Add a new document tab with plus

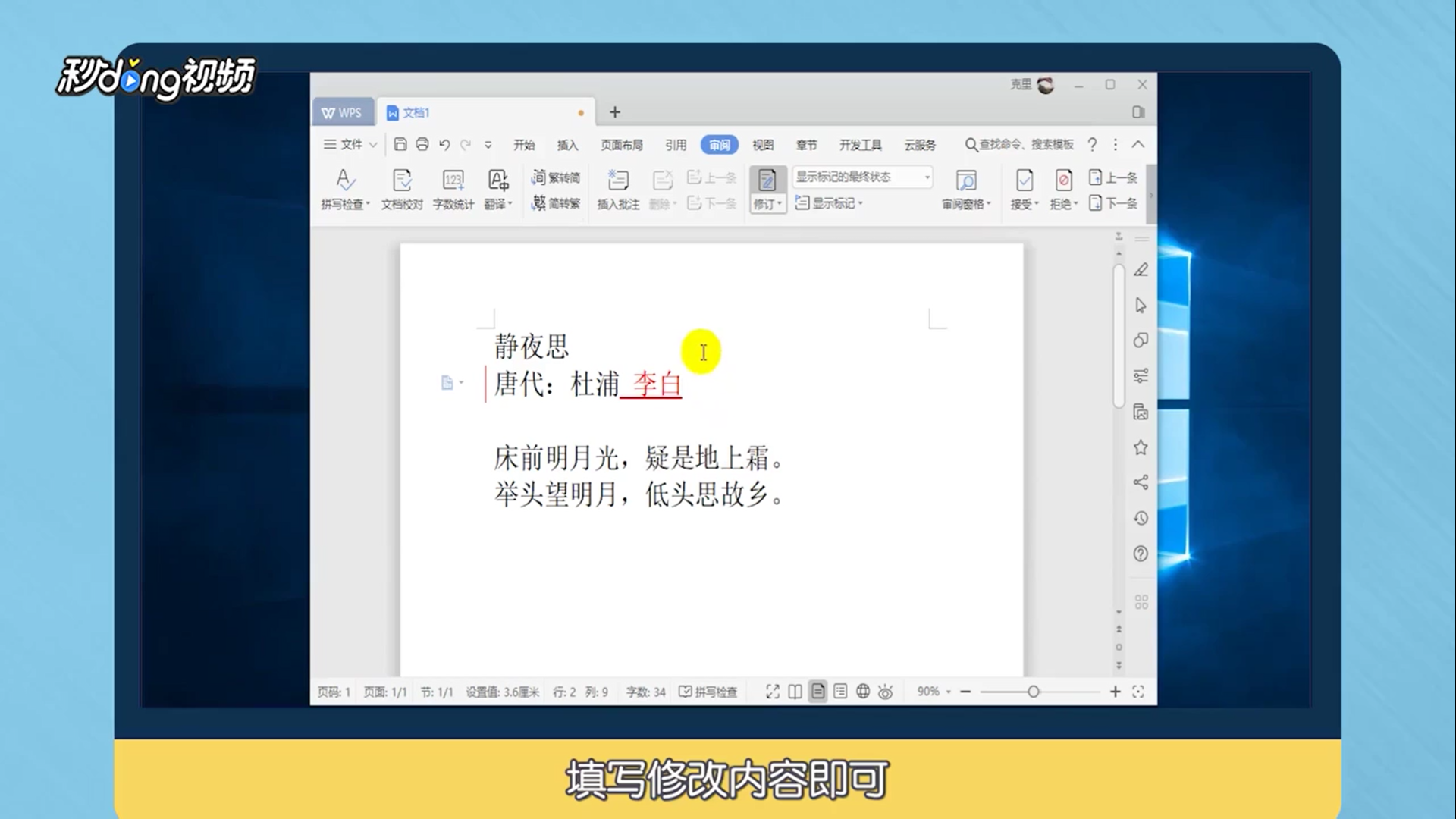tap(615, 112)
